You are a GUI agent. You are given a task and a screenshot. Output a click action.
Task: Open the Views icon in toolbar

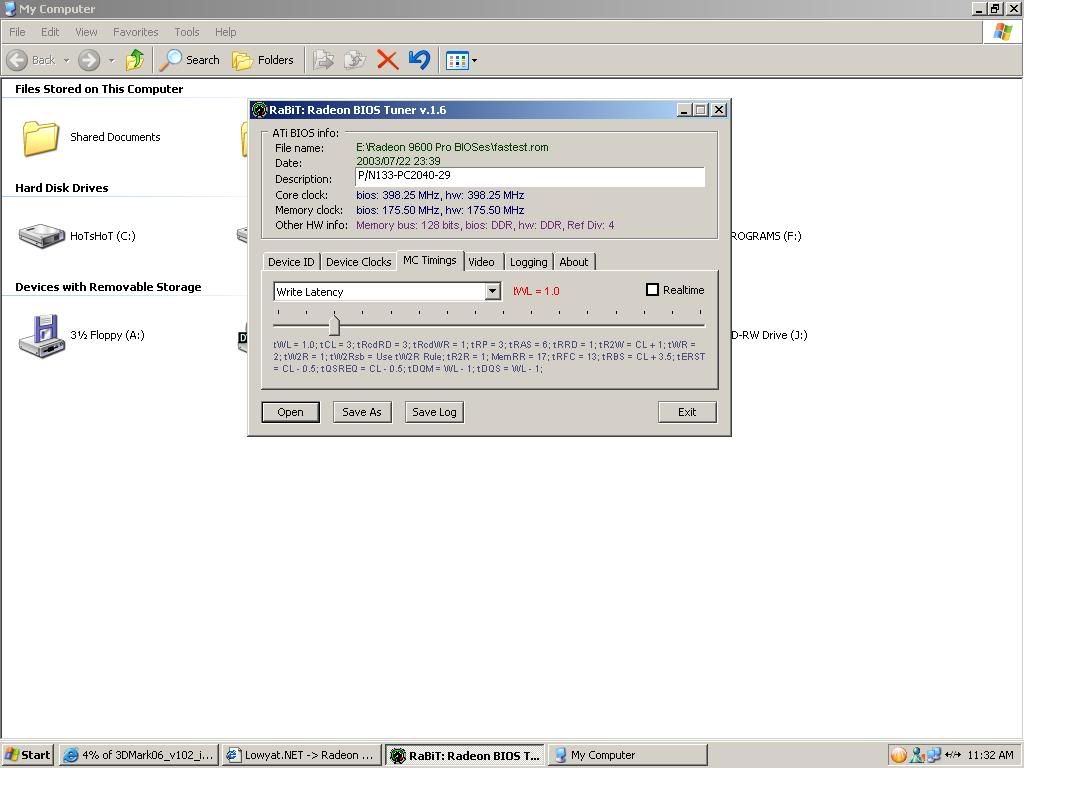pyautogui.click(x=457, y=60)
